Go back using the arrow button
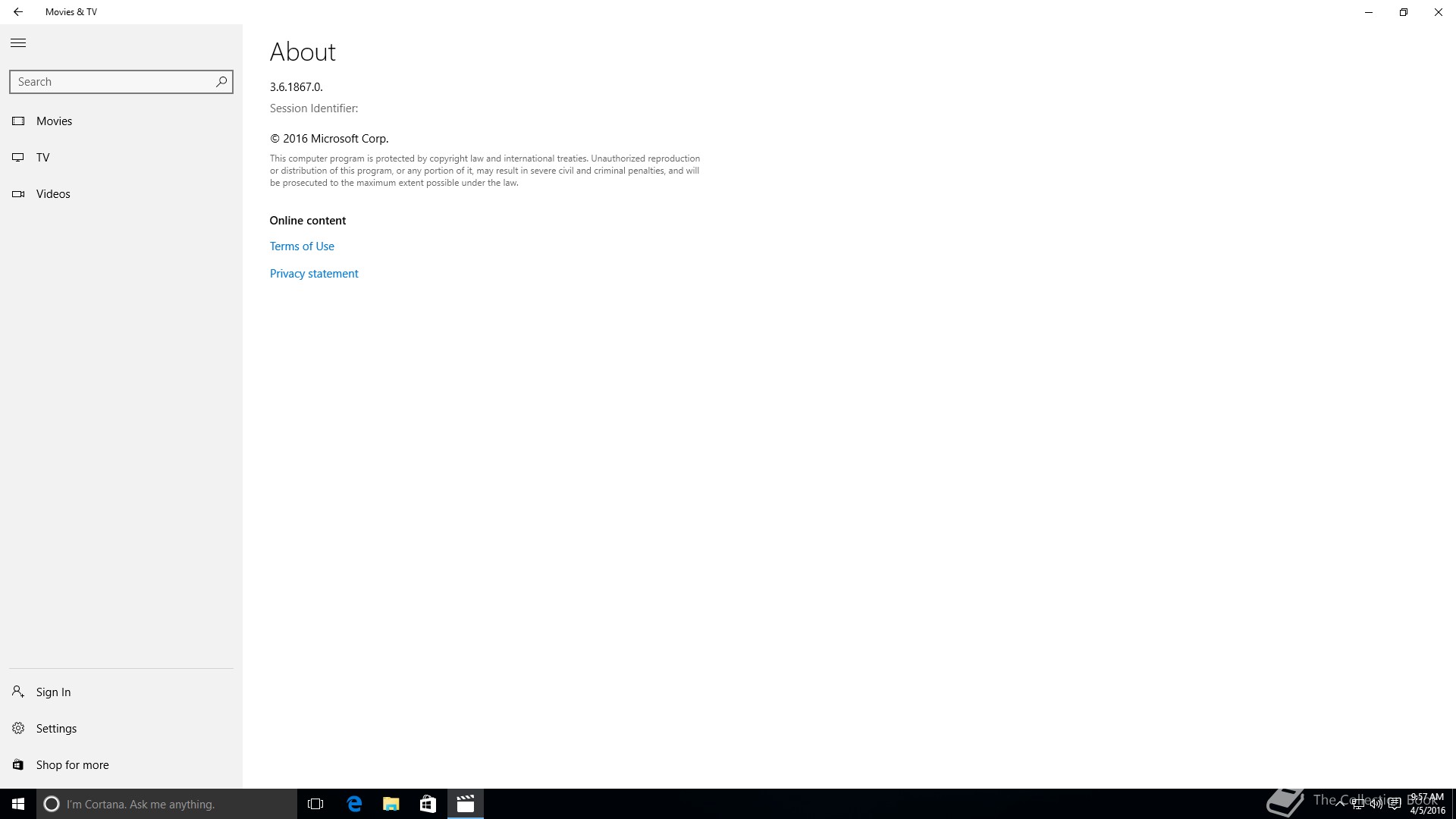The height and width of the screenshot is (819, 1456). (18, 12)
